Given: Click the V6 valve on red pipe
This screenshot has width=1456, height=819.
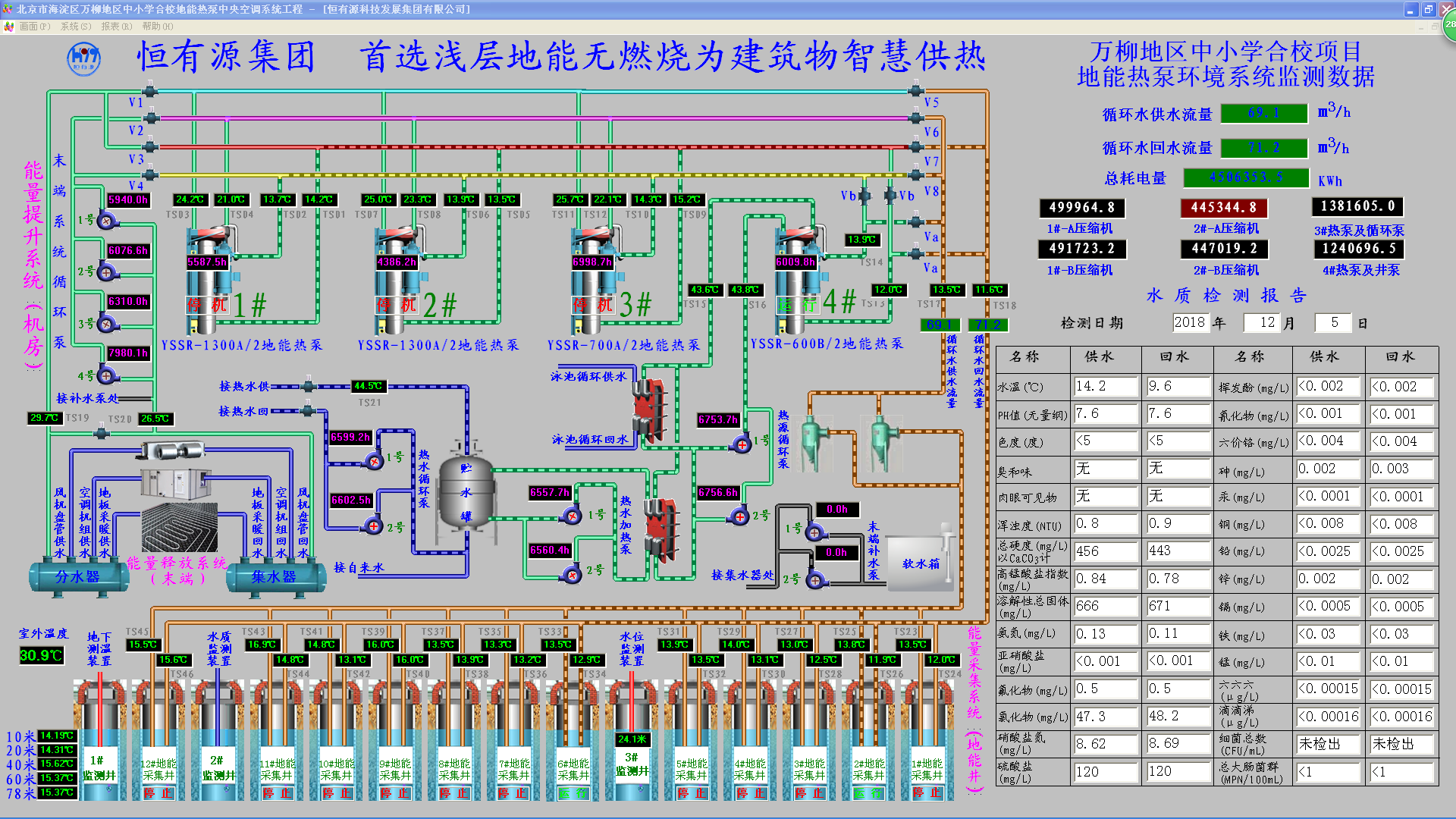Looking at the screenshot, I should click(915, 146).
